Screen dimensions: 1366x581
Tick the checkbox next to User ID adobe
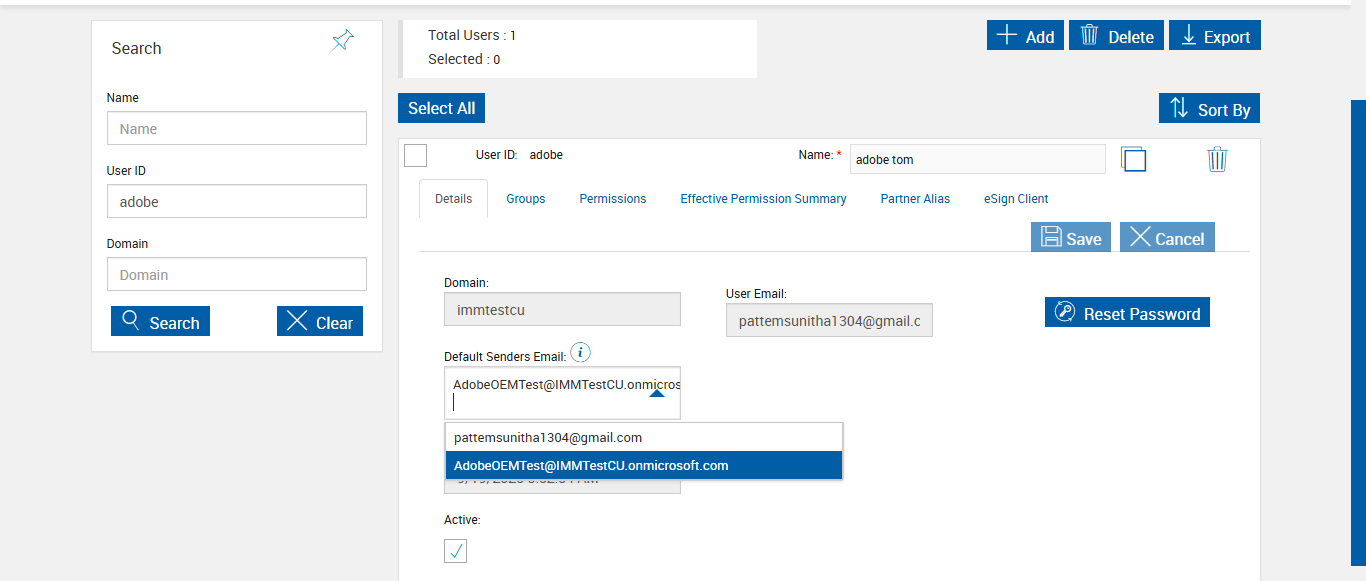click(x=415, y=155)
